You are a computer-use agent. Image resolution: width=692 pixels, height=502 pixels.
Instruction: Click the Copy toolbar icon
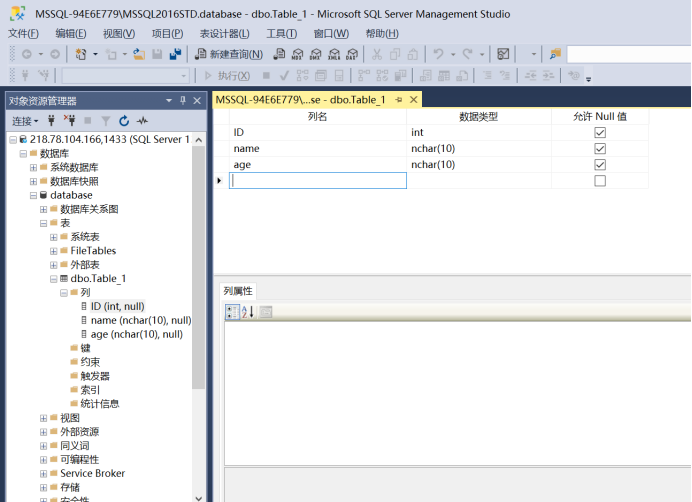[395, 54]
